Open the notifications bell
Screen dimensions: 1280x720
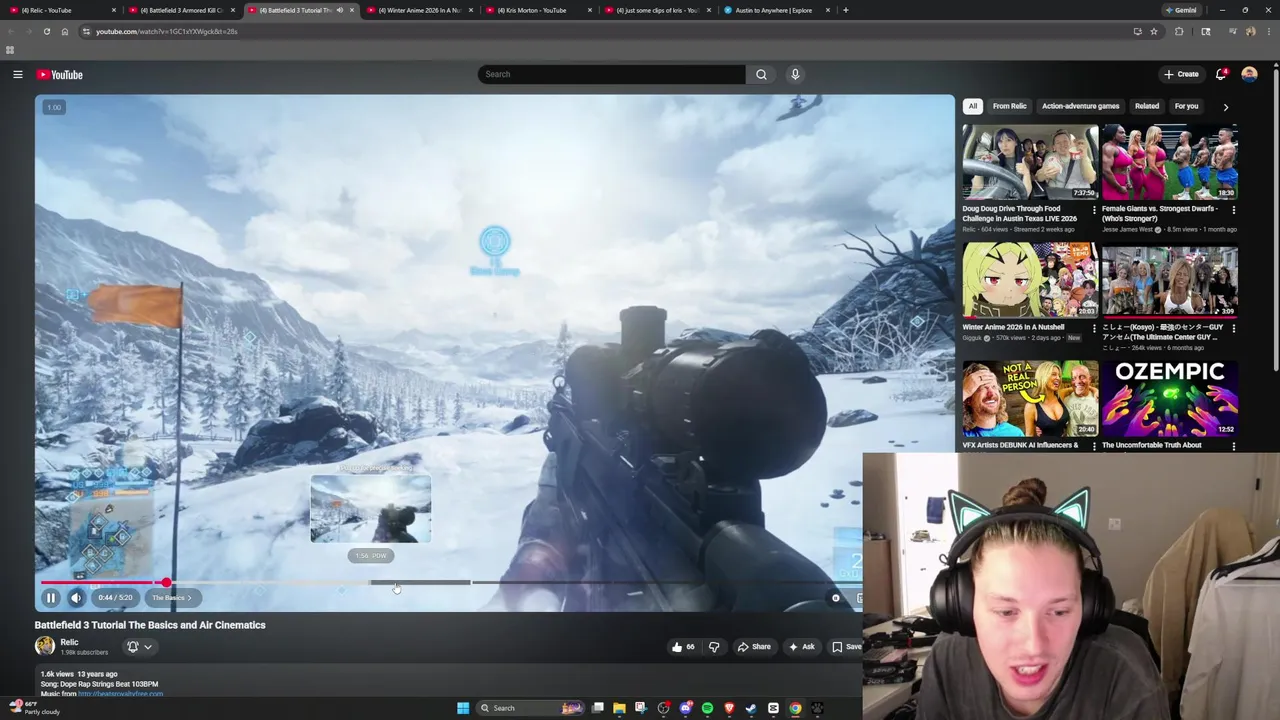pos(1221,74)
